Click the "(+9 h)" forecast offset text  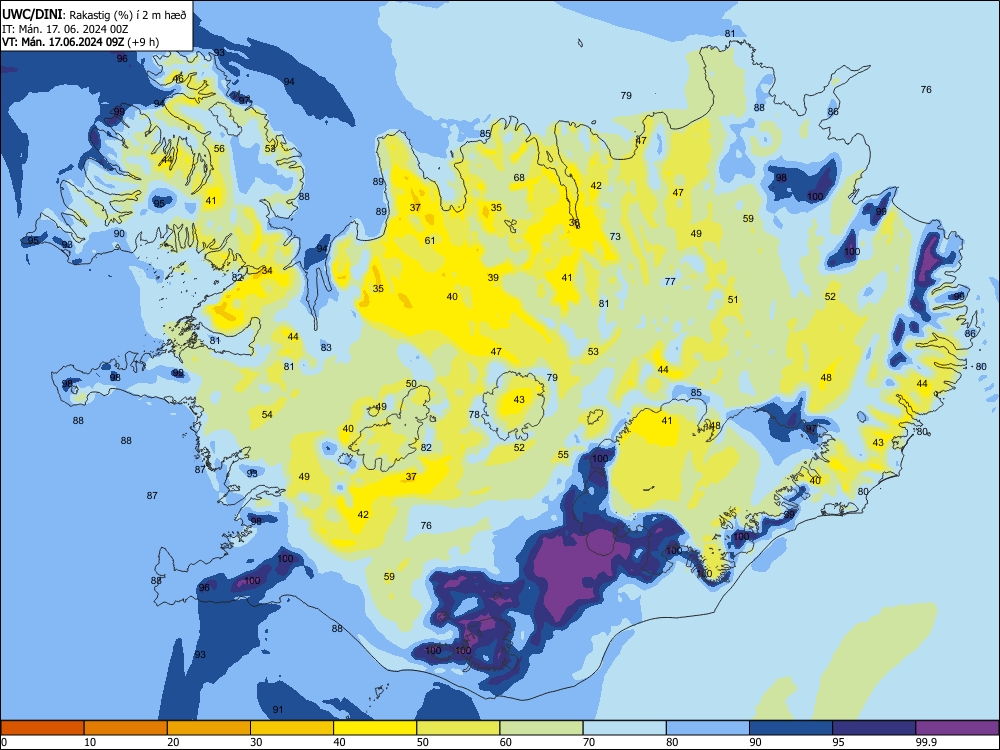pos(143,42)
